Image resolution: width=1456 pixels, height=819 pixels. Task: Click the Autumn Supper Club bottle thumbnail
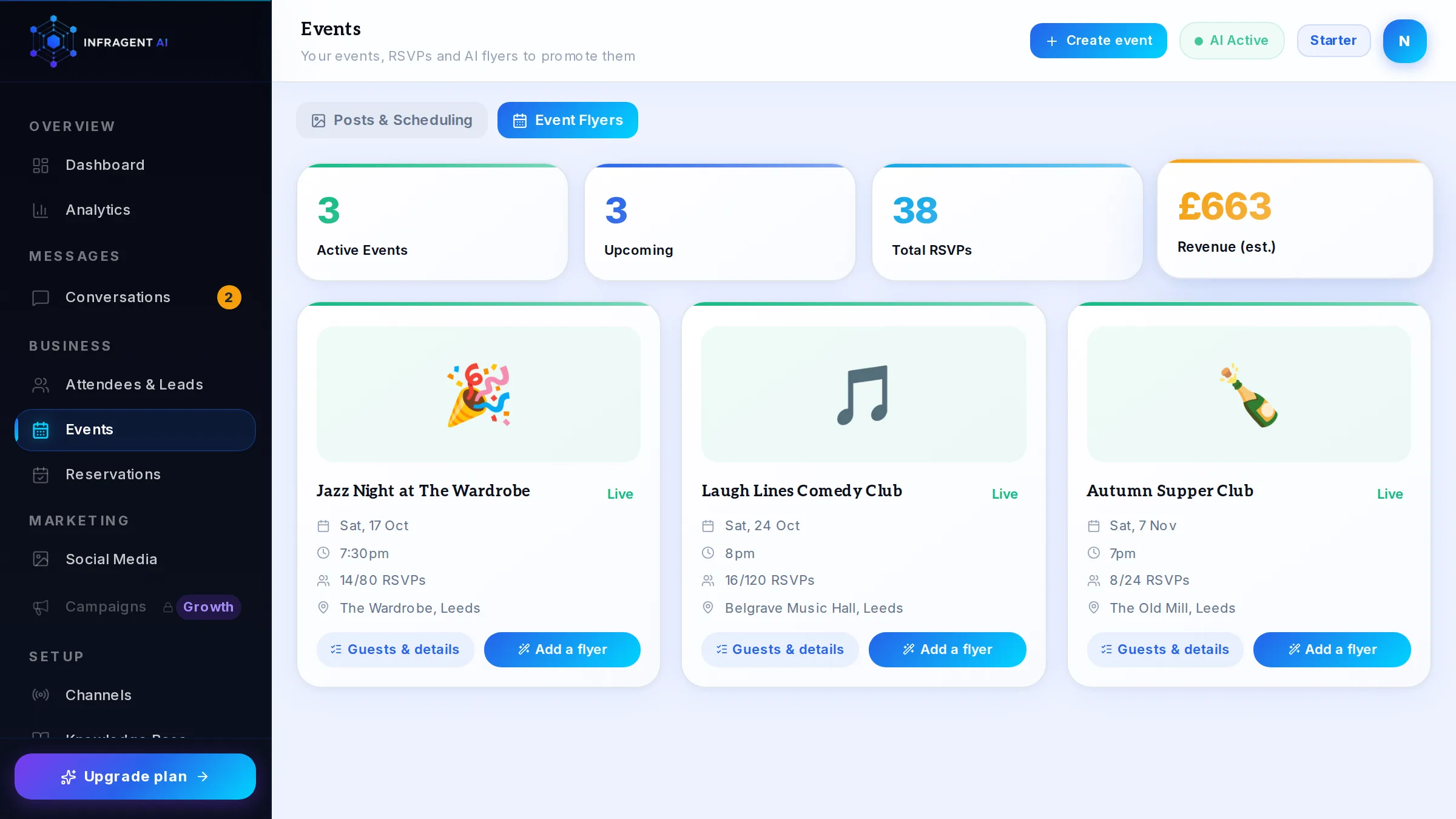coord(1249,394)
